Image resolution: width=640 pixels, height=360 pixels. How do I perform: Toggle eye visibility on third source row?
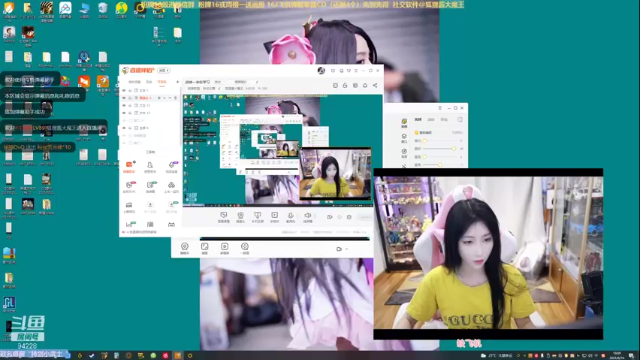click(124, 105)
